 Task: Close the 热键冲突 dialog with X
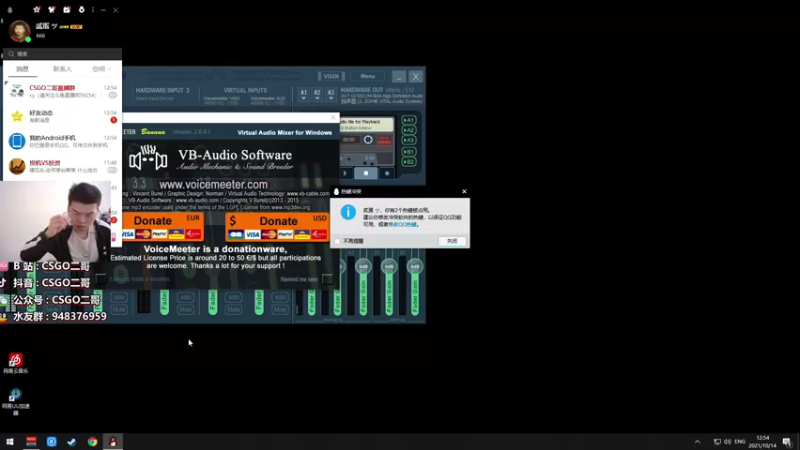click(x=464, y=191)
